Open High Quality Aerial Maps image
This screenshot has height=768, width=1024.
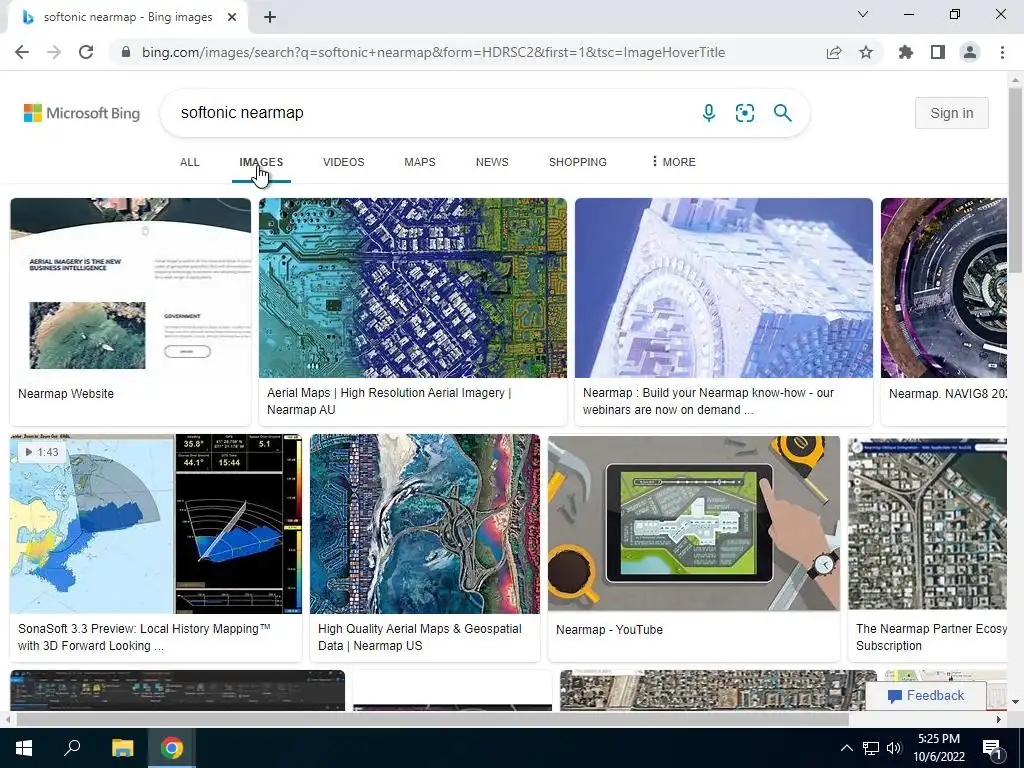(425, 524)
